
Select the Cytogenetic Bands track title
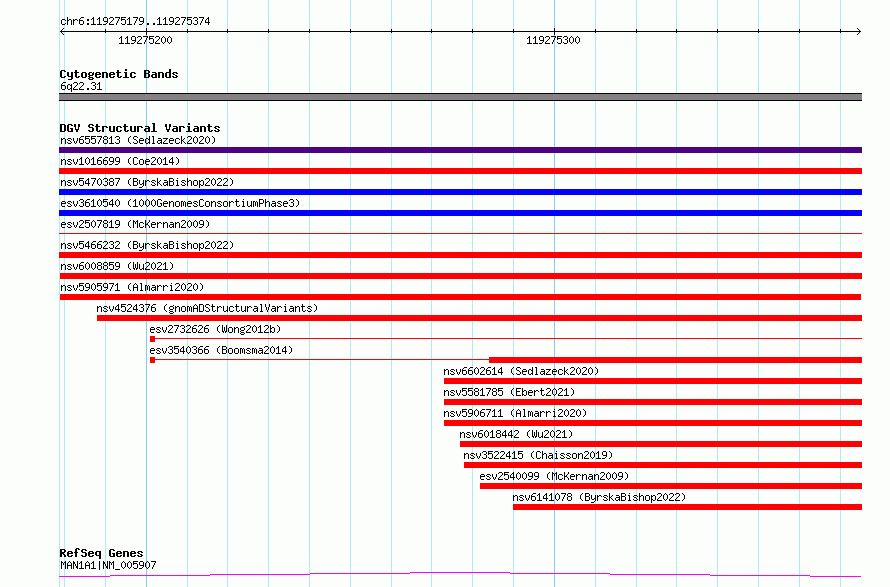click(x=119, y=74)
